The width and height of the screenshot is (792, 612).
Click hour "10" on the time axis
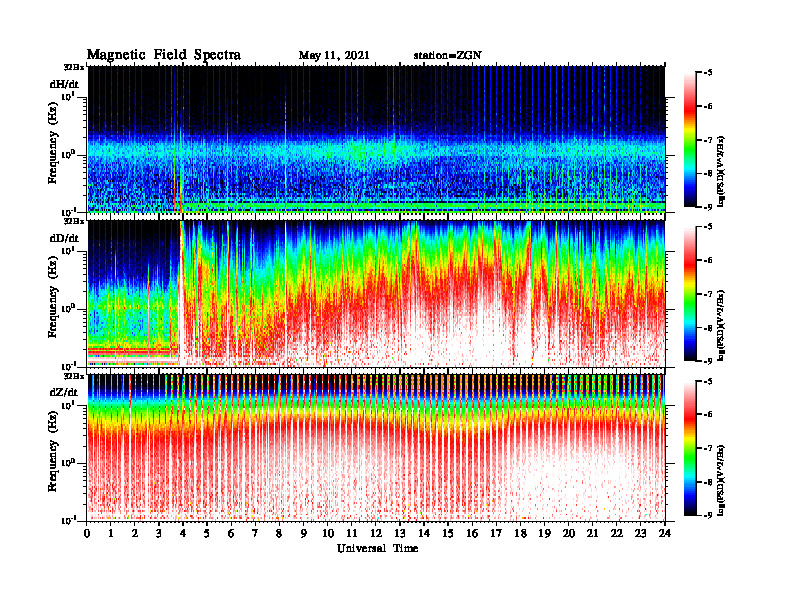tap(328, 534)
